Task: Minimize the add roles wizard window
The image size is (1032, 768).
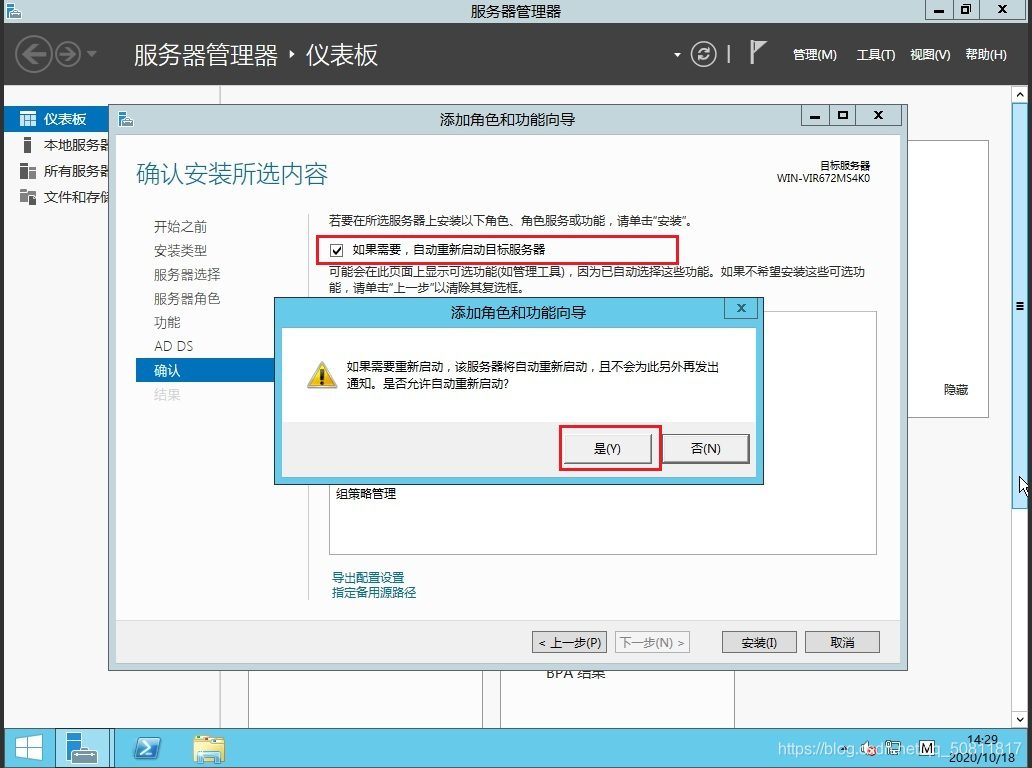Action: (815, 116)
